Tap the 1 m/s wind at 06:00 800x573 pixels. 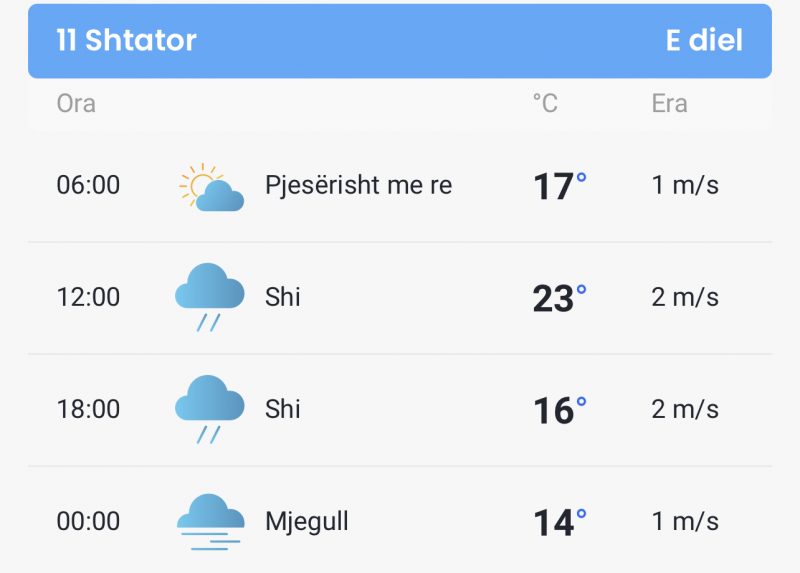click(x=685, y=185)
